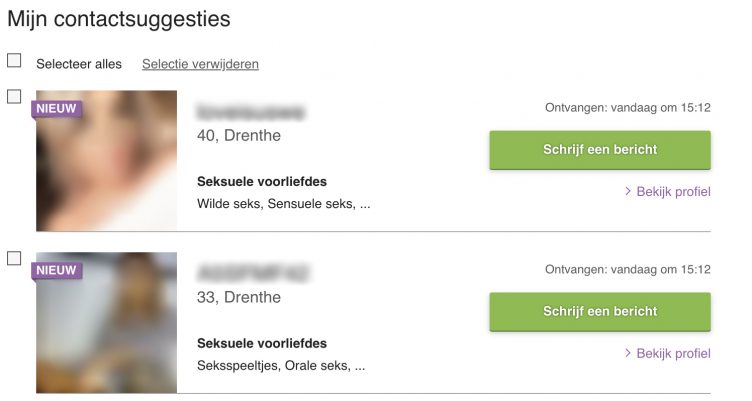Click the chevron arrow beside the second "Bekijk profiel"
This screenshot has height=401, width=752.
628,353
